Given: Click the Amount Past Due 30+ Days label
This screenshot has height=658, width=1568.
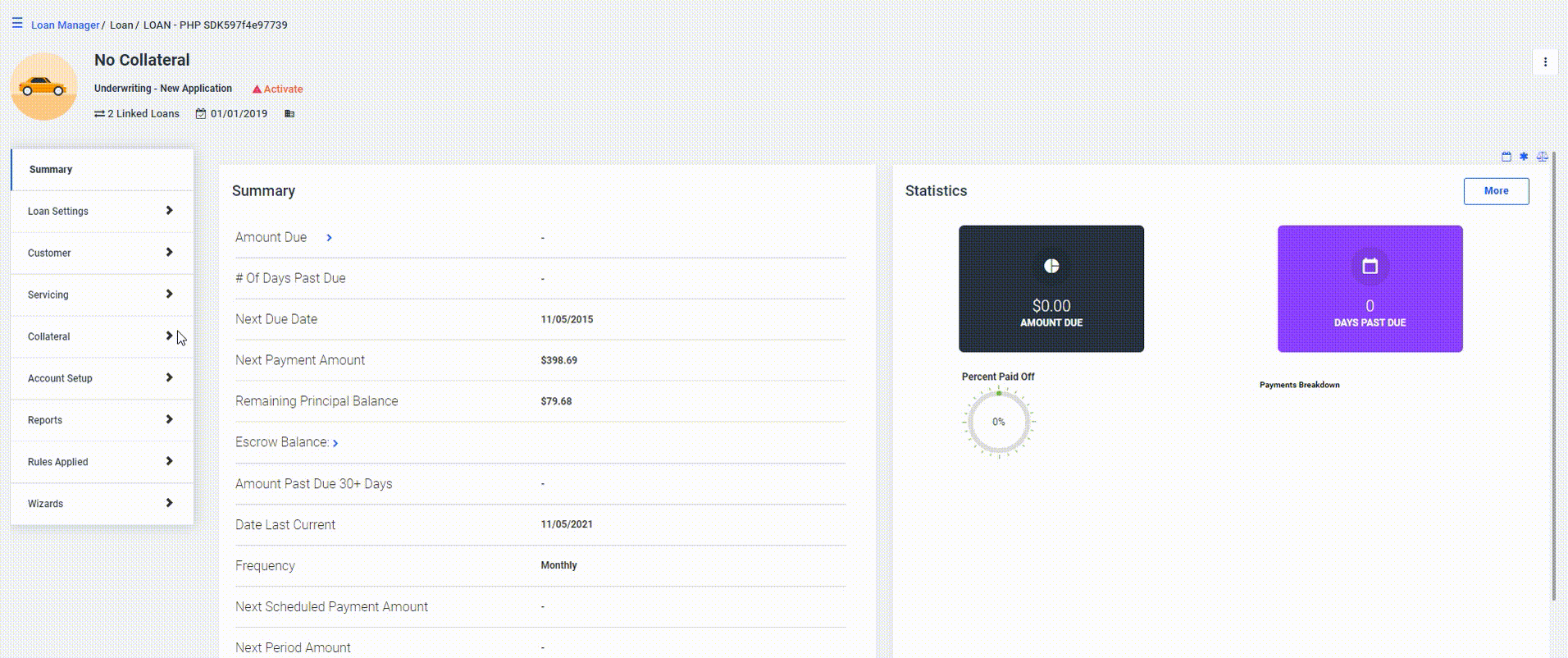Looking at the screenshot, I should (313, 484).
